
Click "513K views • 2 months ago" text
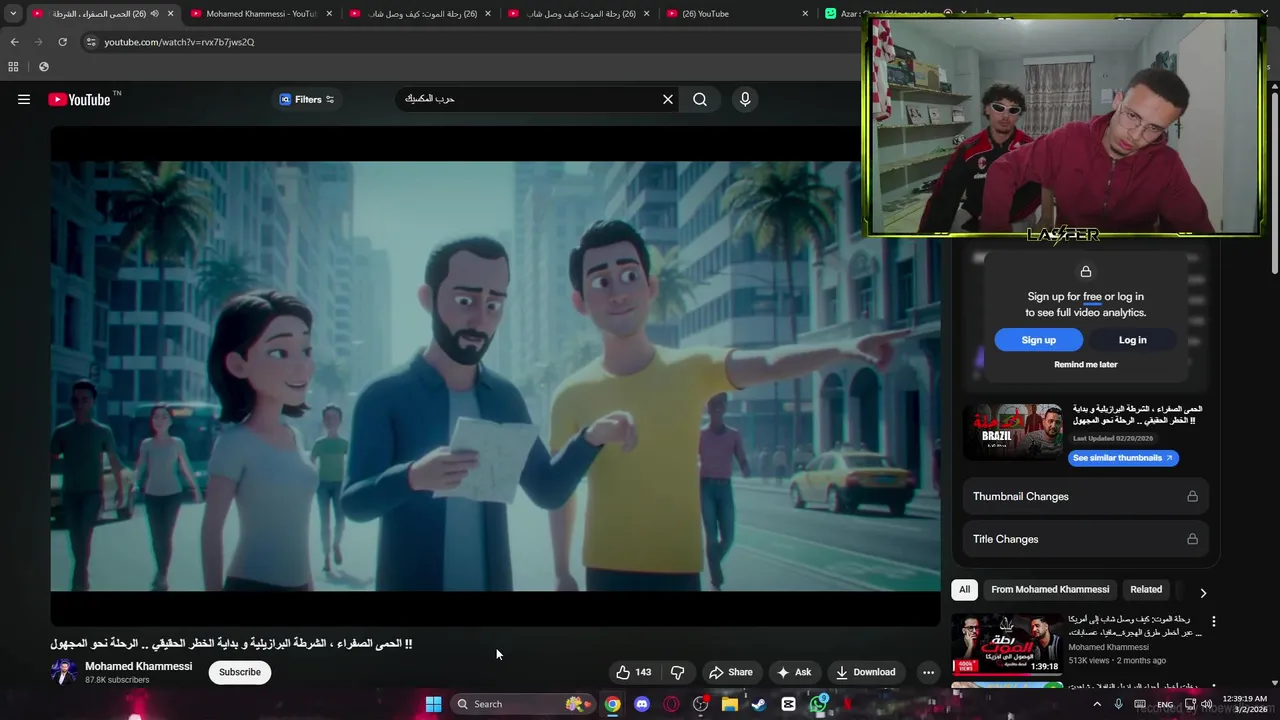(x=1117, y=660)
